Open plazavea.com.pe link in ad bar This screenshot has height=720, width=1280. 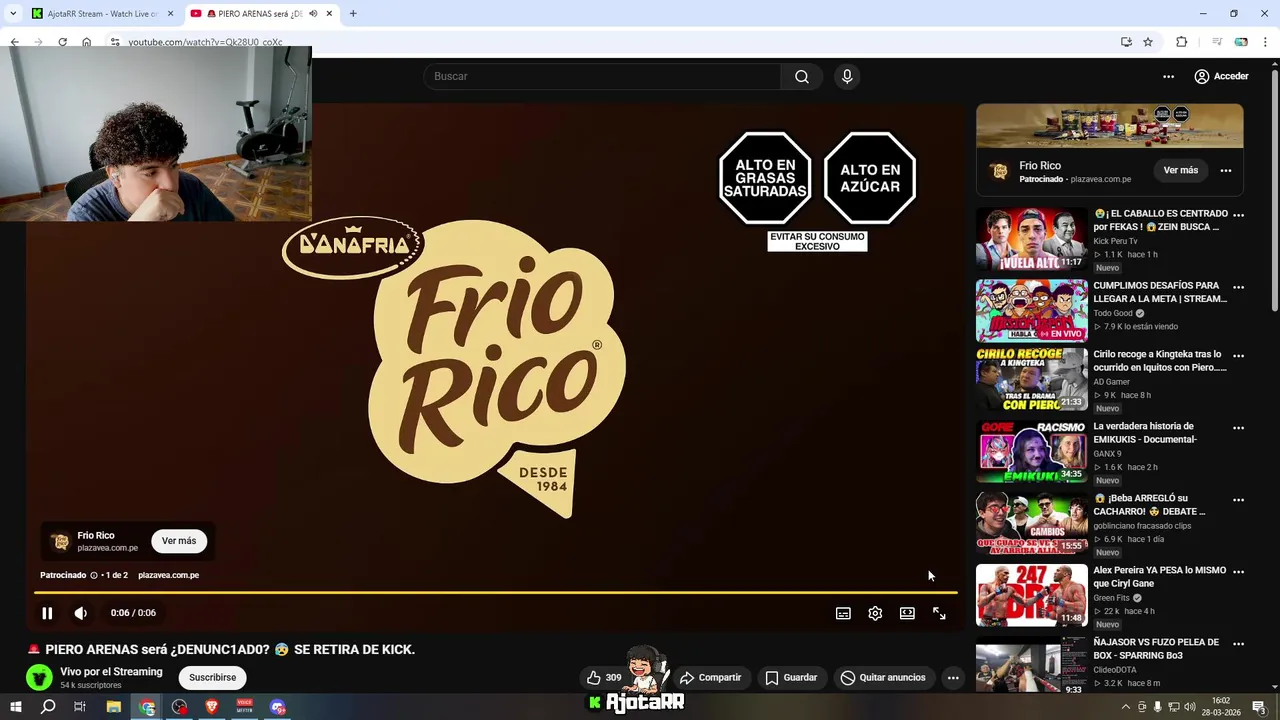pos(168,575)
